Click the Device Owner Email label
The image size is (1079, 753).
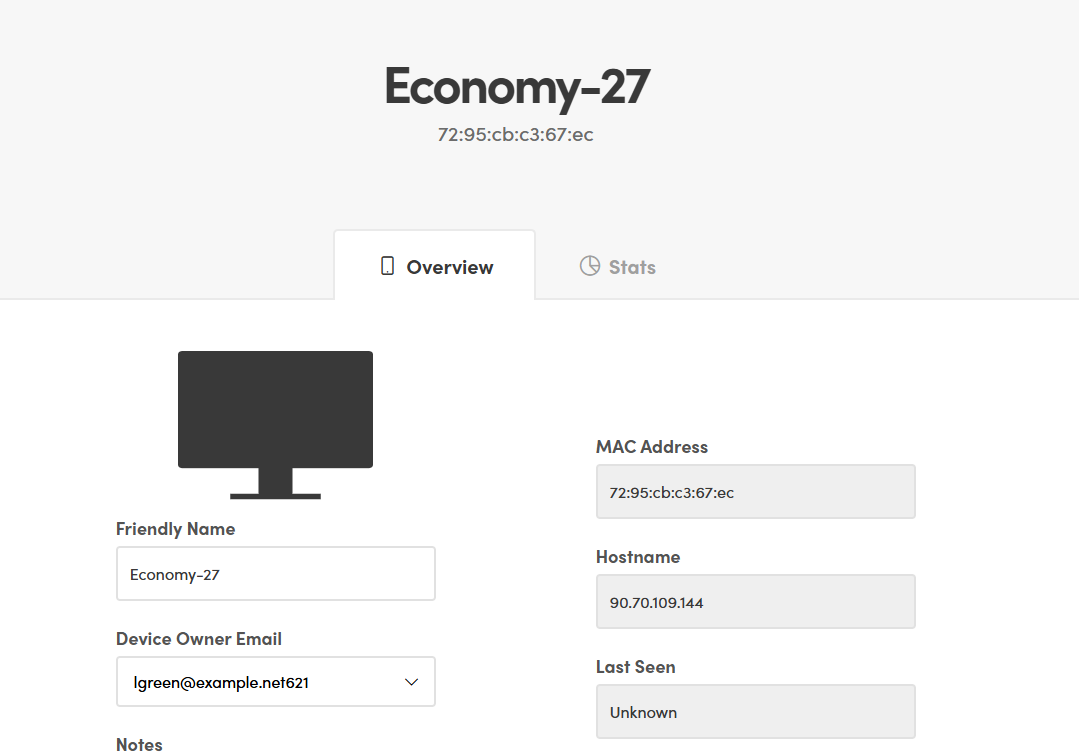point(199,639)
